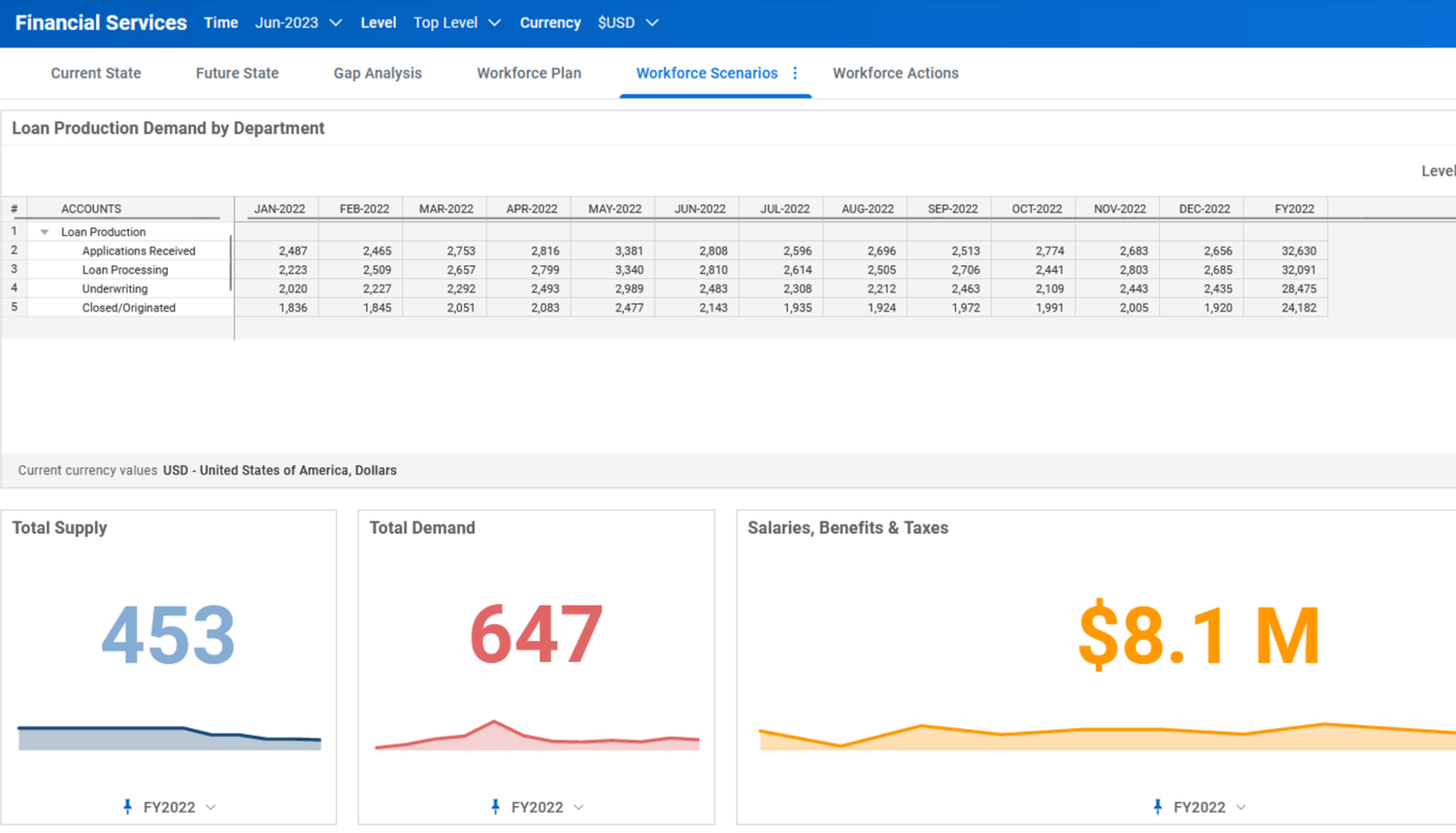Select the Time label in the blue header

point(220,22)
